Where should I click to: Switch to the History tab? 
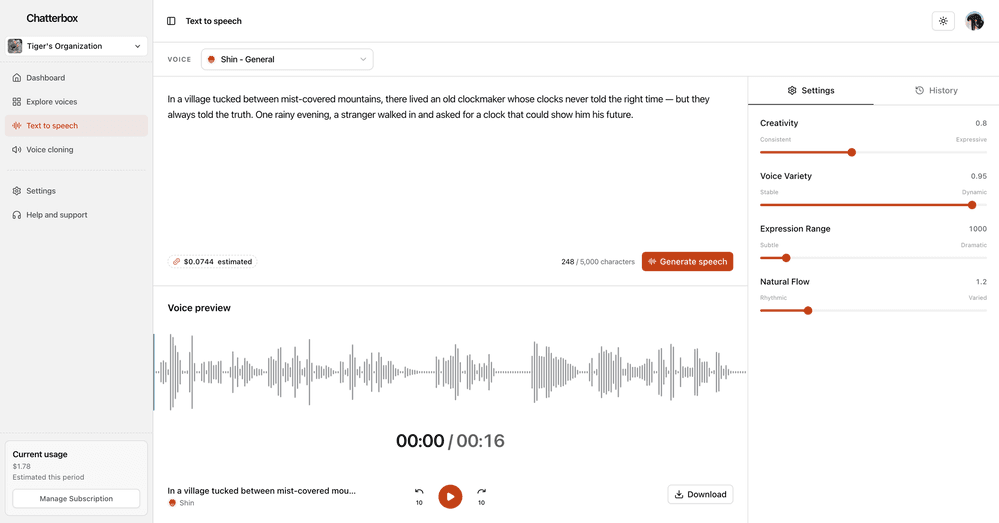(x=936, y=90)
